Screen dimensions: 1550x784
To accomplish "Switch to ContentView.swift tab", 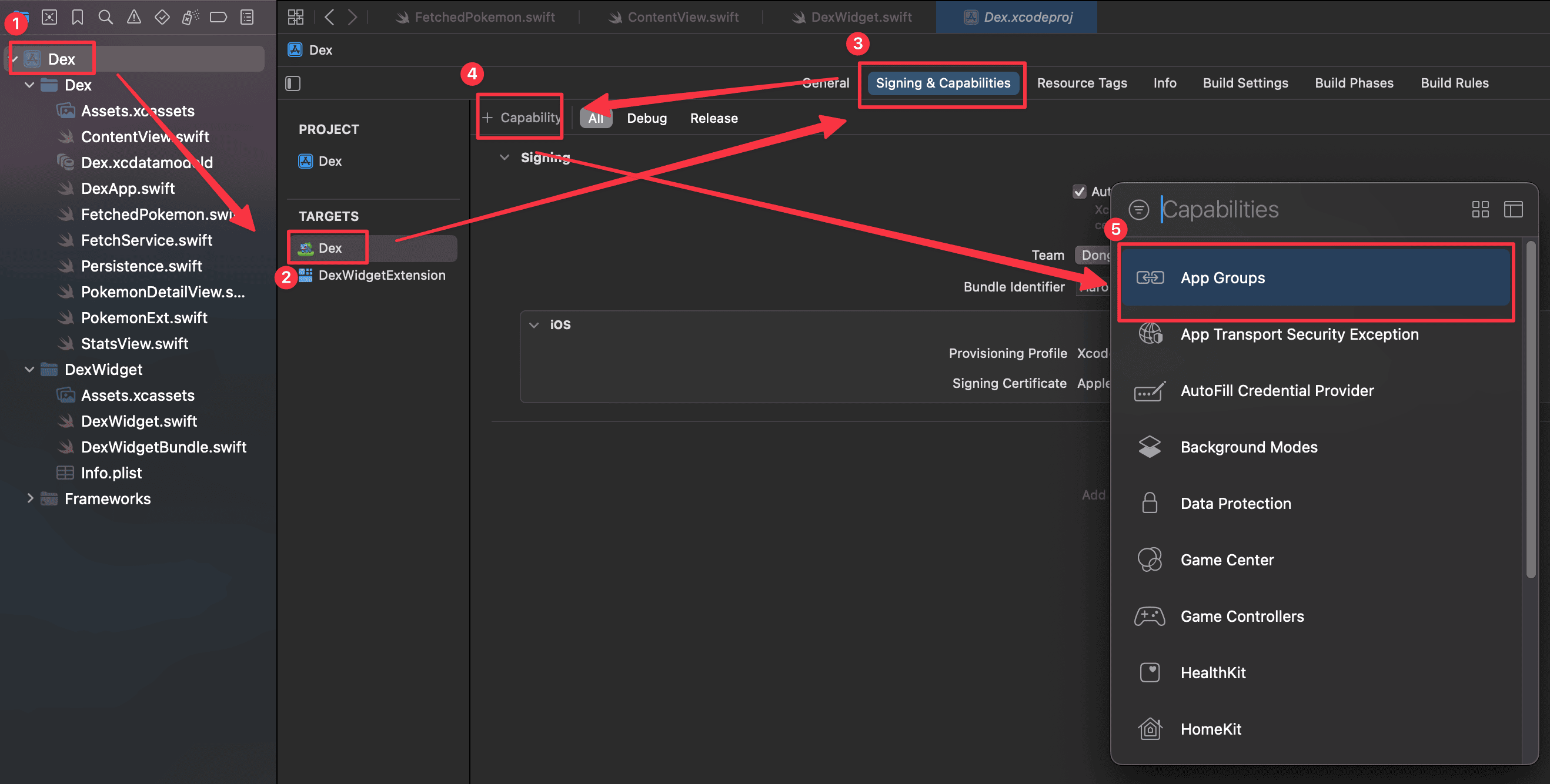I will pyautogui.click(x=674, y=17).
